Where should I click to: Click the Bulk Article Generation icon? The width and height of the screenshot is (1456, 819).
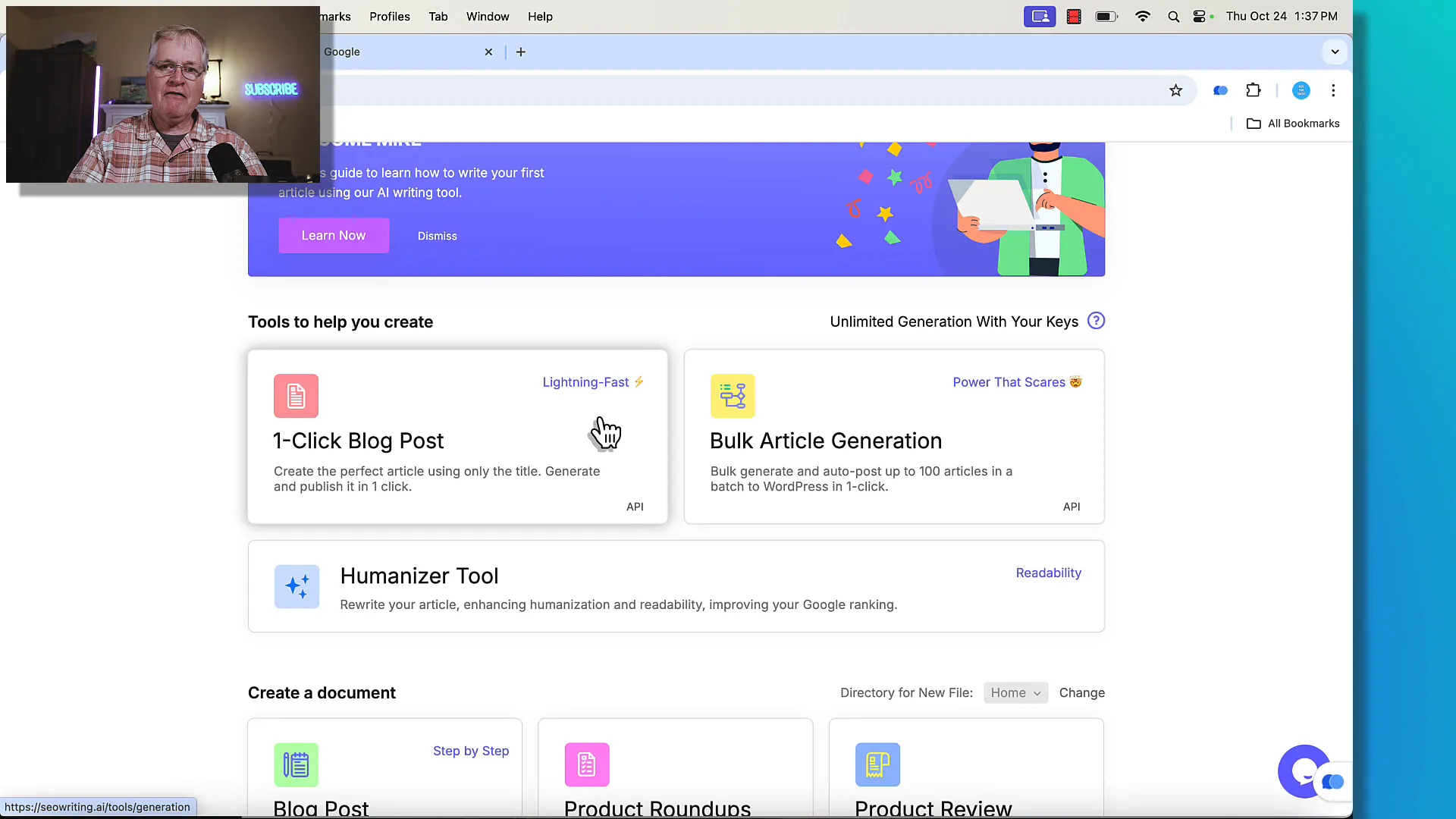point(733,395)
